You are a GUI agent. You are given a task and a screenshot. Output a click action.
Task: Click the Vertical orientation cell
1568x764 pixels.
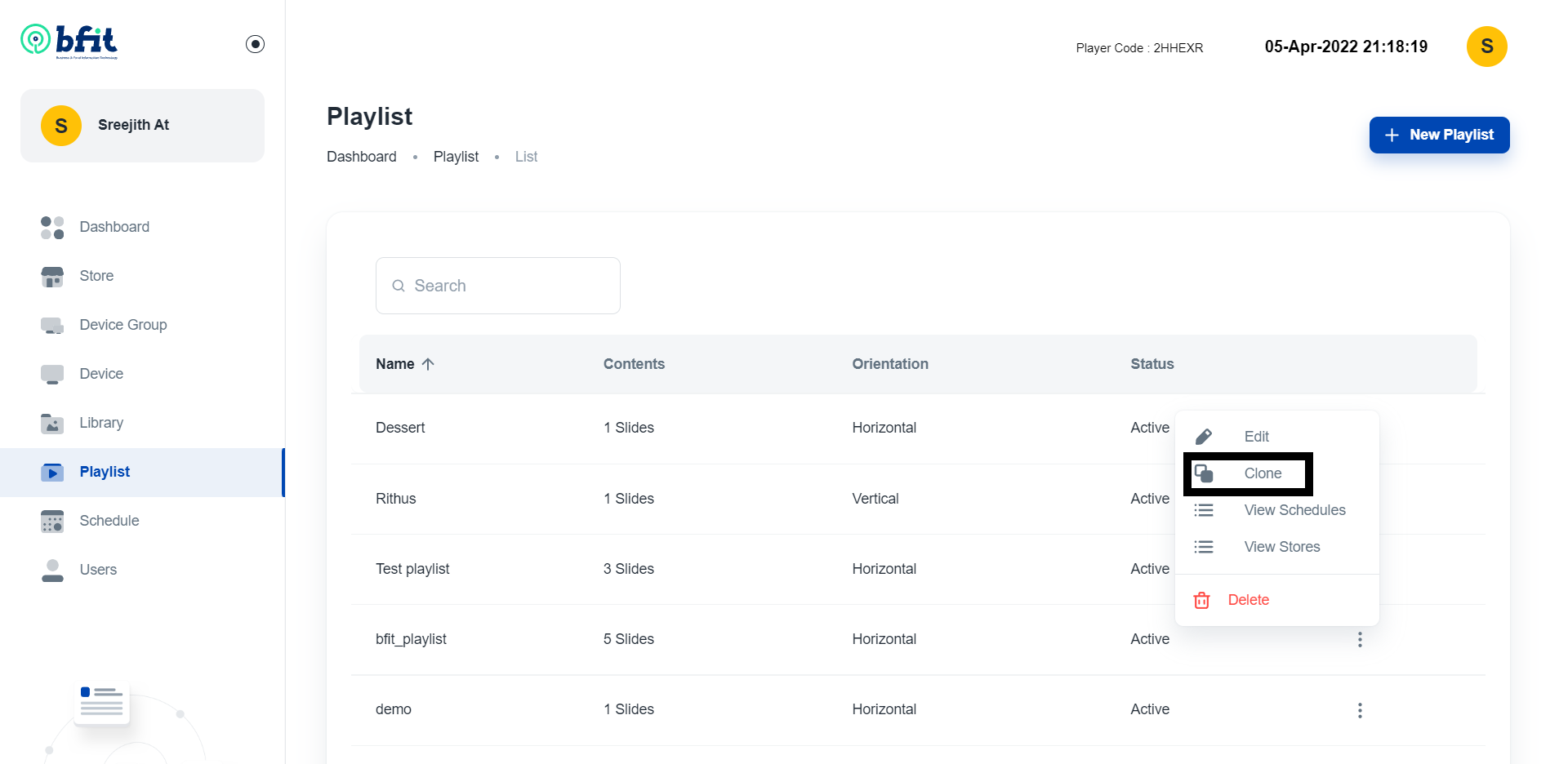pos(875,499)
